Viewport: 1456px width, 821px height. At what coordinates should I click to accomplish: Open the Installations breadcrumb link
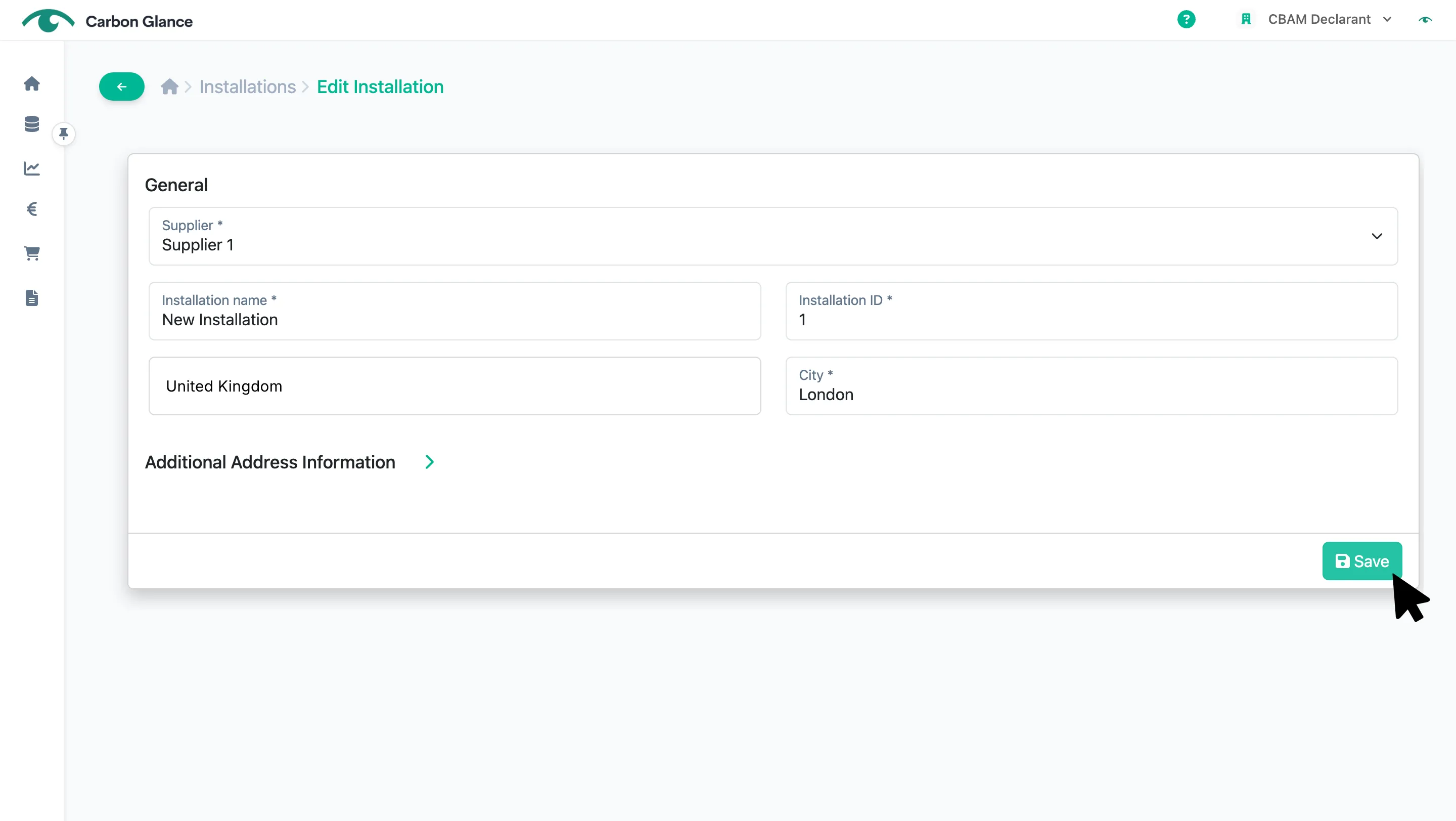(248, 87)
